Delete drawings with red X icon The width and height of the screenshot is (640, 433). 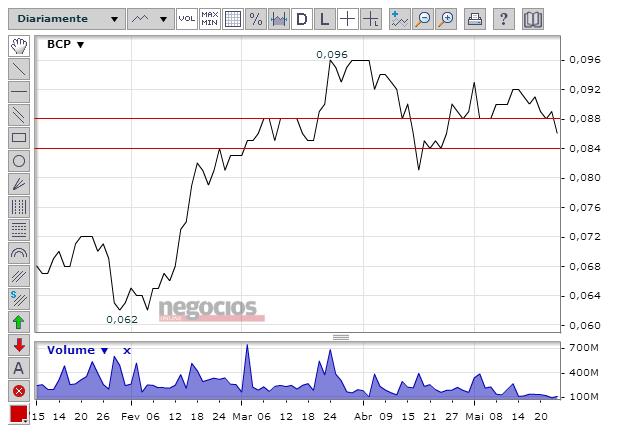[x=19, y=391]
